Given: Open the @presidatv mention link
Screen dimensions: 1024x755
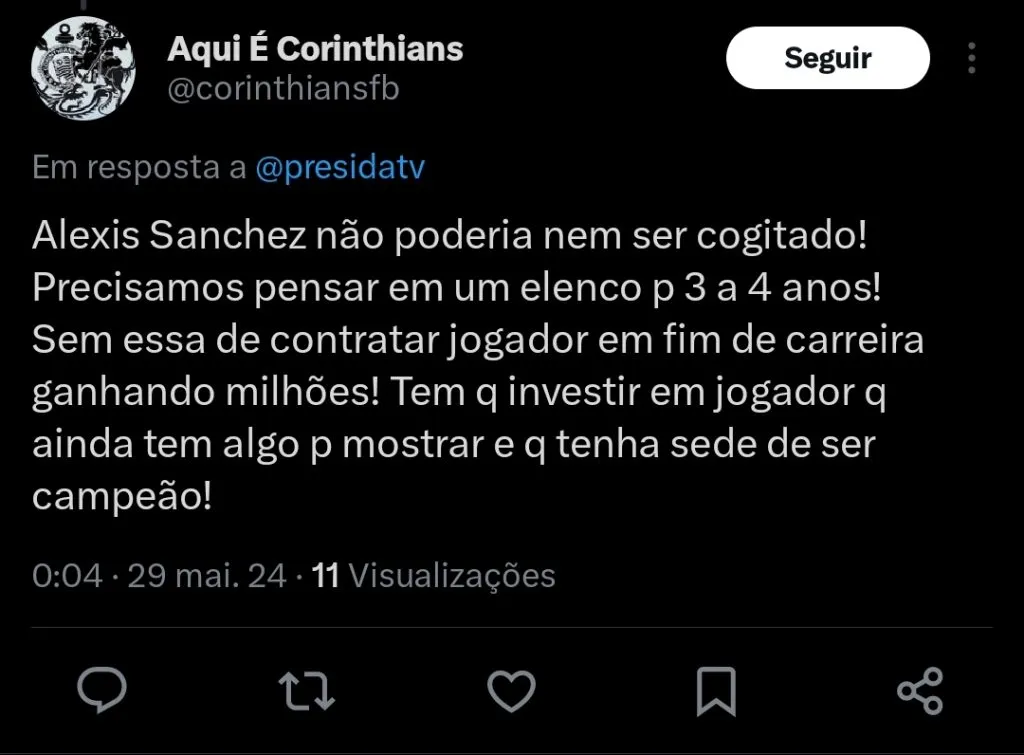Looking at the screenshot, I should [340, 168].
